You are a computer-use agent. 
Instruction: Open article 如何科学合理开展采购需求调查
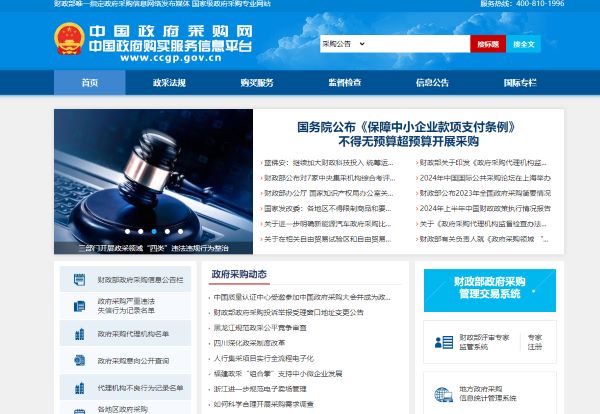[263, 404]
